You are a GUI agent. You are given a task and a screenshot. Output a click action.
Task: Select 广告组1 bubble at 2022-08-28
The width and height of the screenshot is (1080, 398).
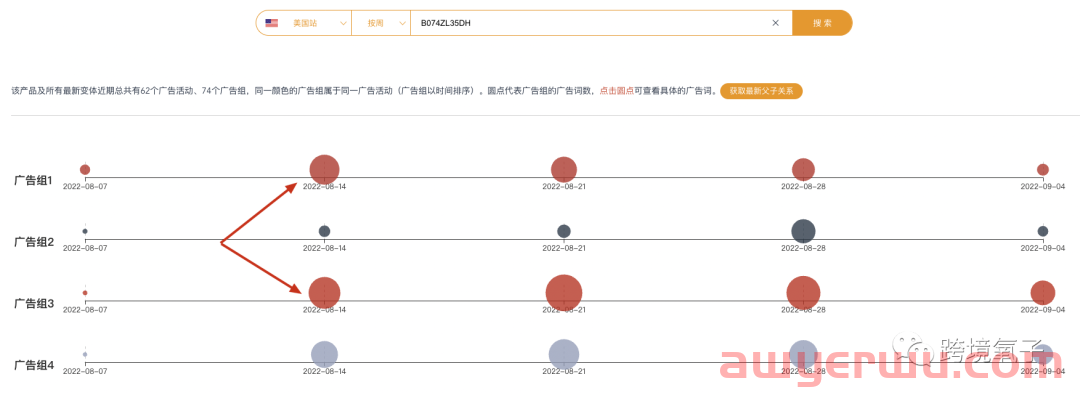[803, 169]
